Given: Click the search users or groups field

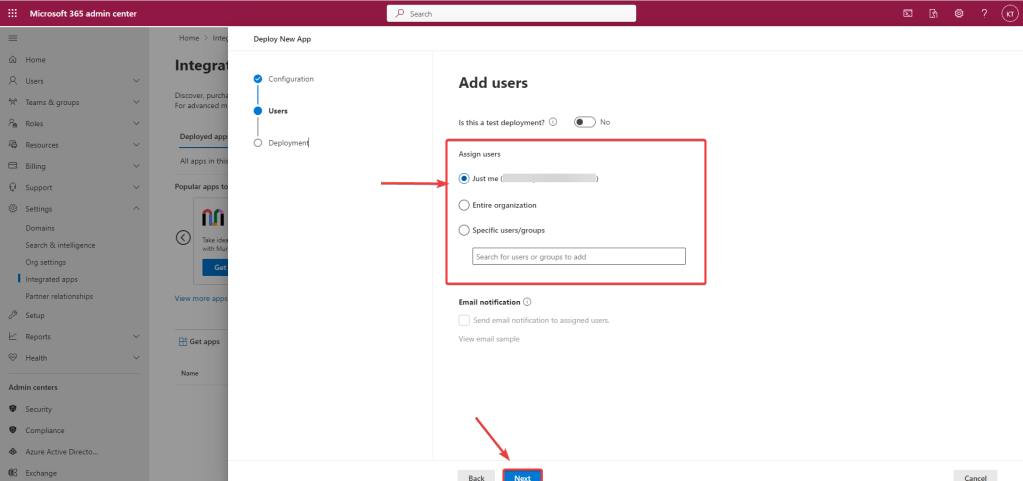Looking at the screenshot, I should pyautogui.click(x=578, y=257).
